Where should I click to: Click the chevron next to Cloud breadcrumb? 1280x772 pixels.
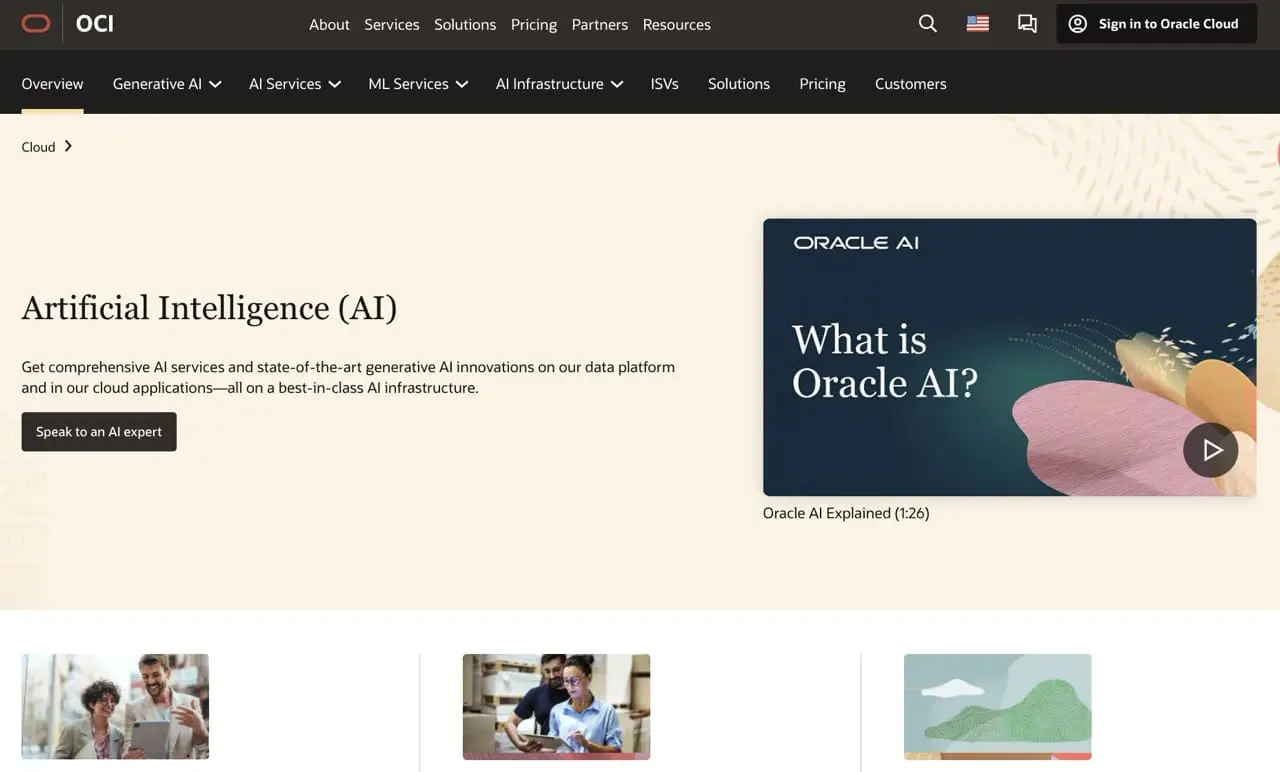tap(70, 146)
